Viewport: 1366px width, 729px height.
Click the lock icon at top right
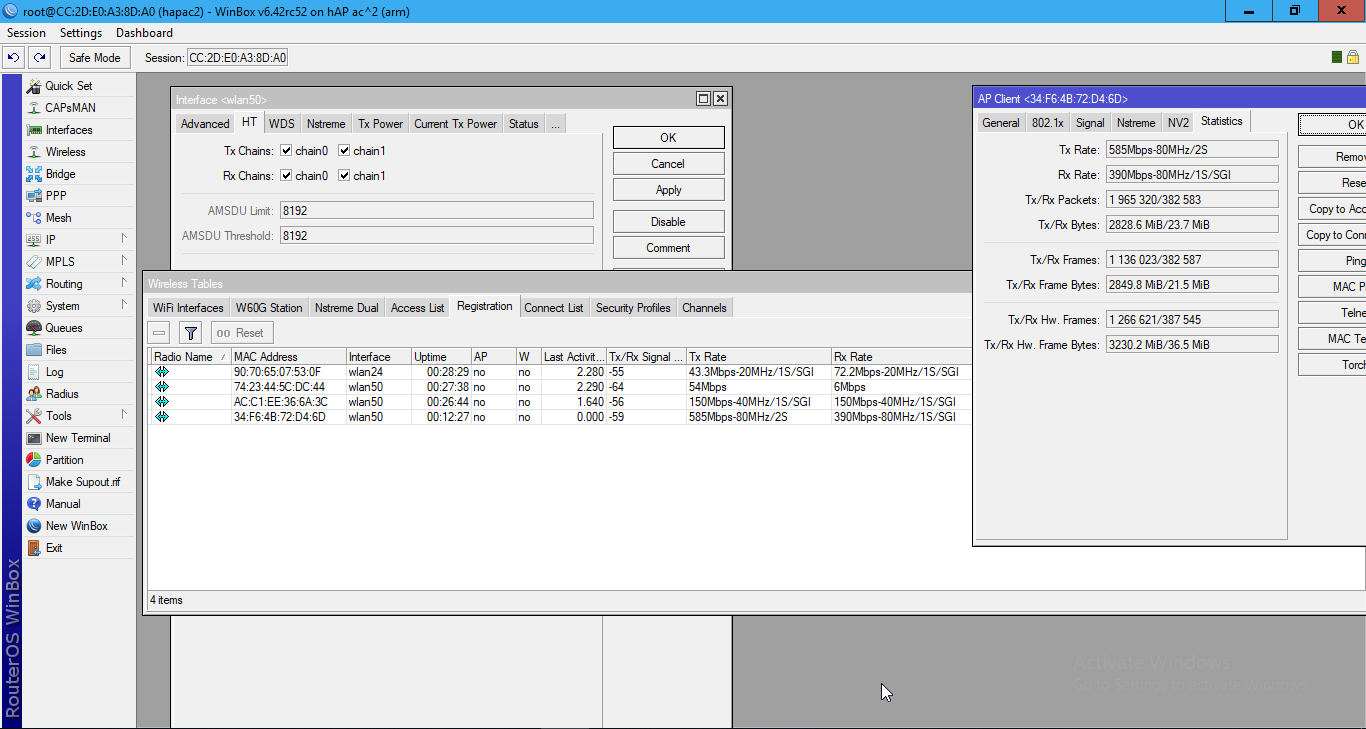coord(1352,57)
